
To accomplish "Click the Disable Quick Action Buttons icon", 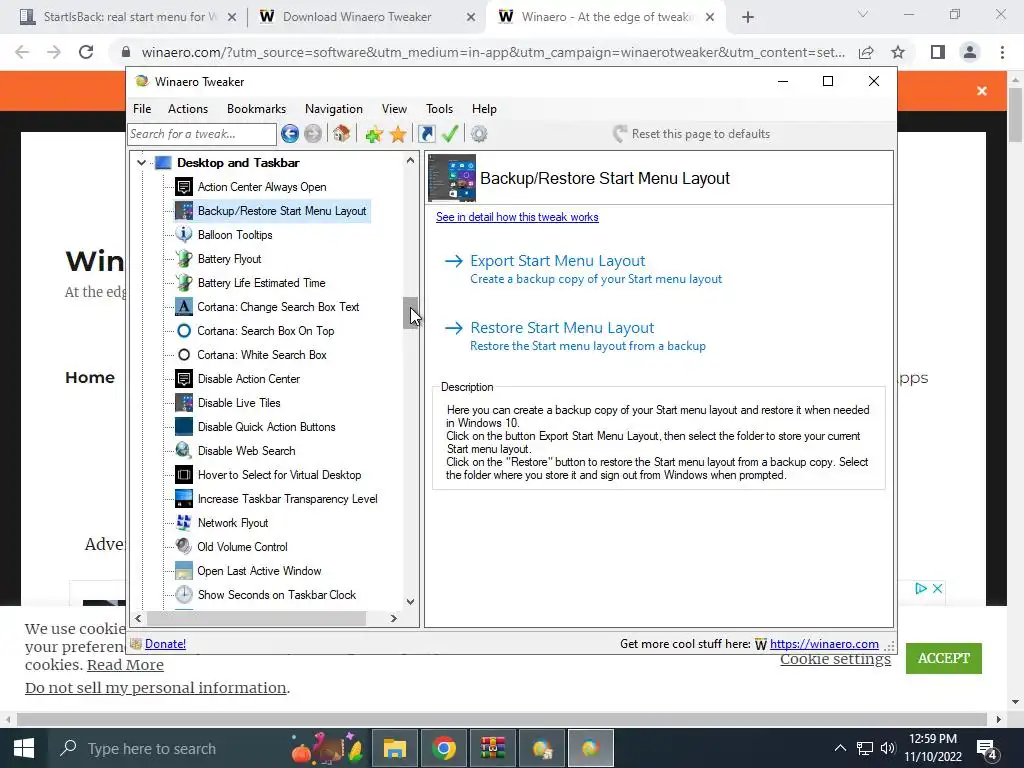I will coord(184,427).
